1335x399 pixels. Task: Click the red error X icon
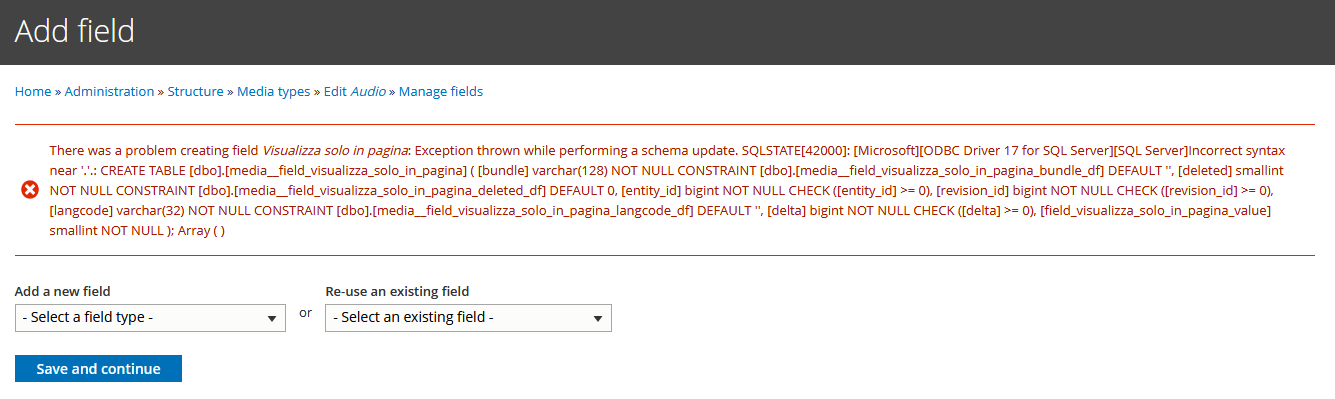click(29, 190)
